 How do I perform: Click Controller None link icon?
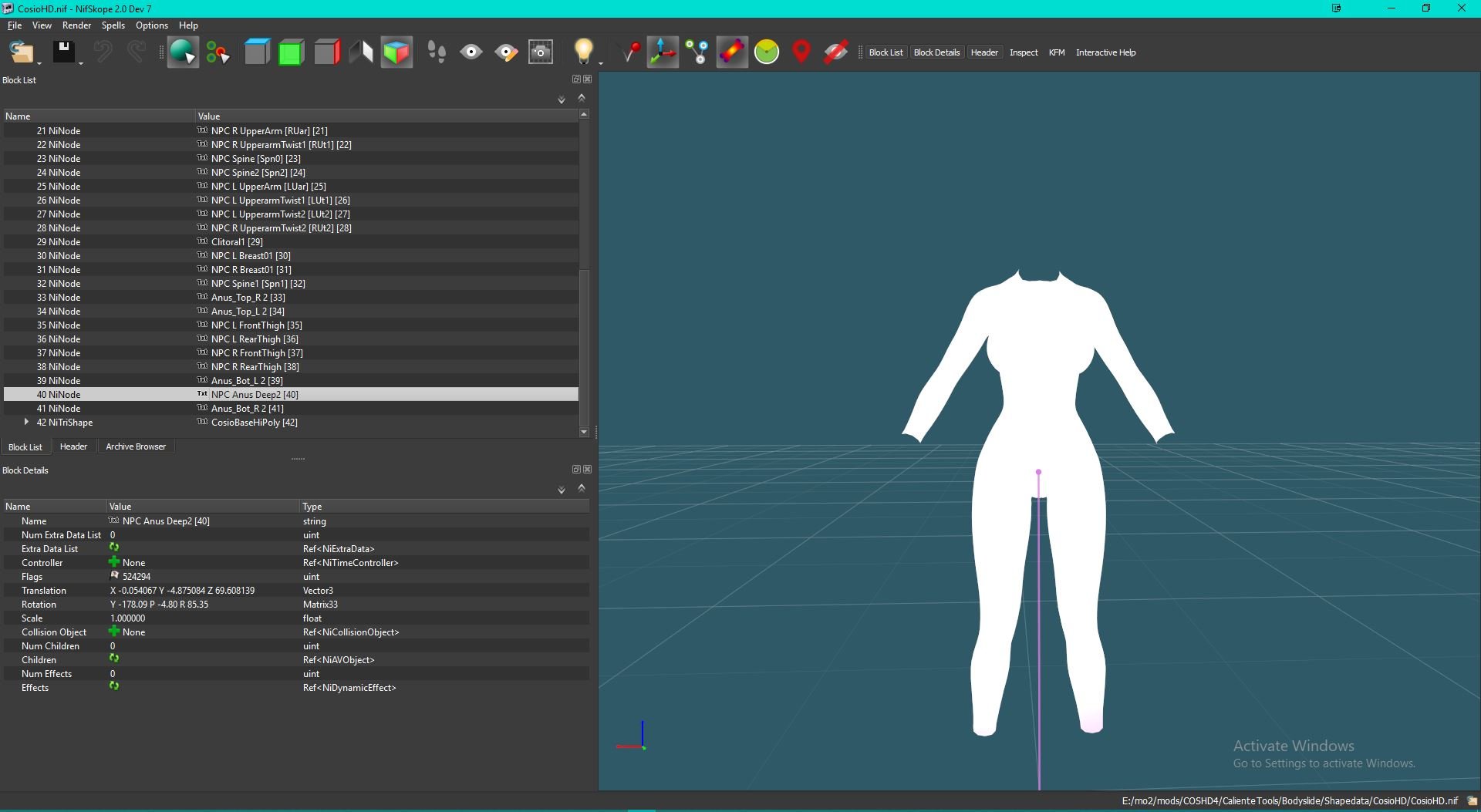click(114, 561)
